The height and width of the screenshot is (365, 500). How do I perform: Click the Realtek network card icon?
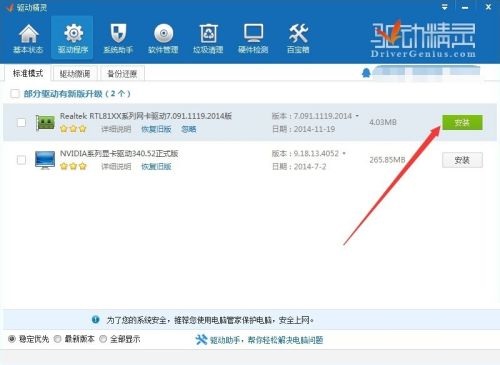[45, 123]
